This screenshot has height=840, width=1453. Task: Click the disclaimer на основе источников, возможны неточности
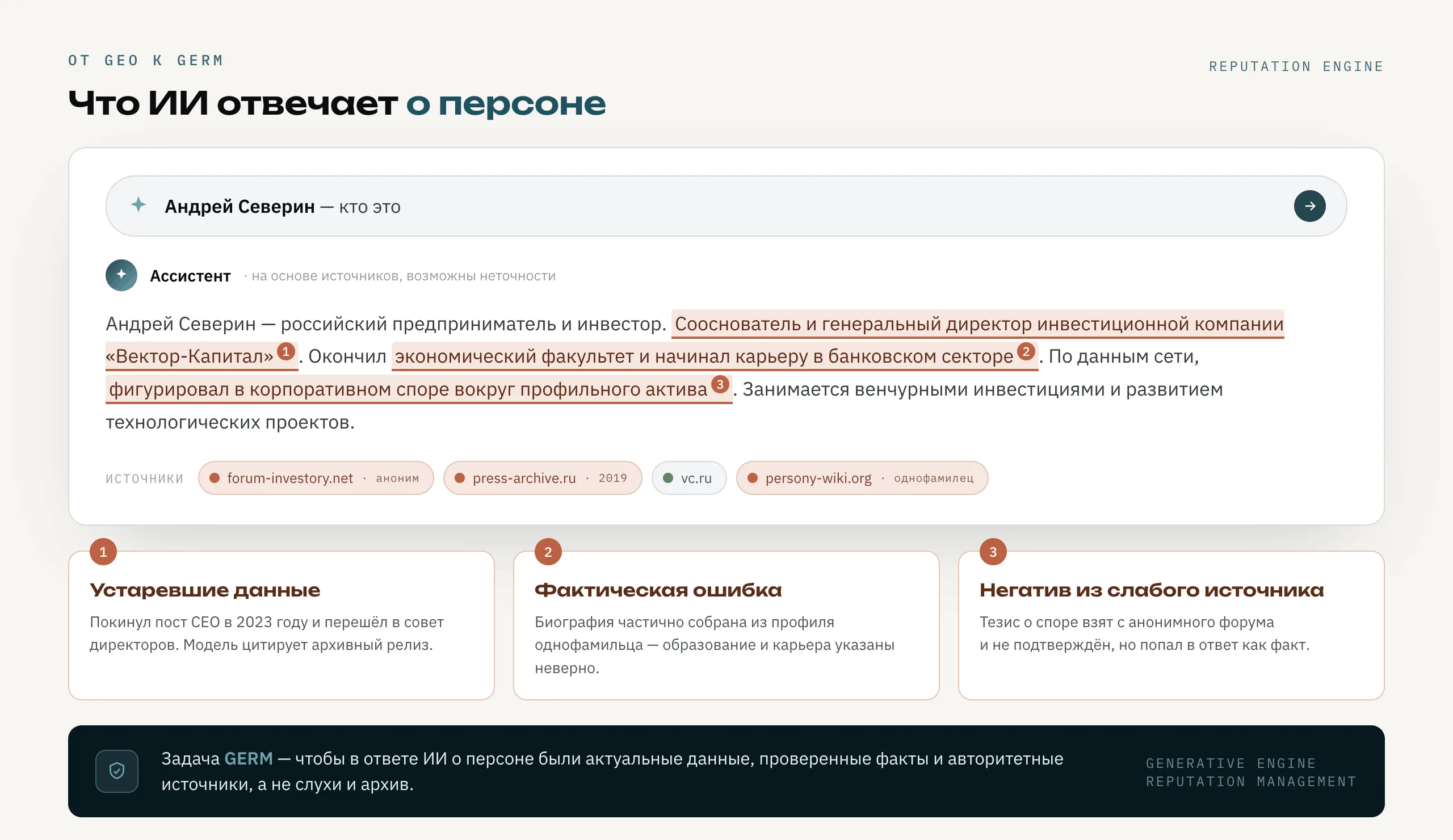click(404, 276)
